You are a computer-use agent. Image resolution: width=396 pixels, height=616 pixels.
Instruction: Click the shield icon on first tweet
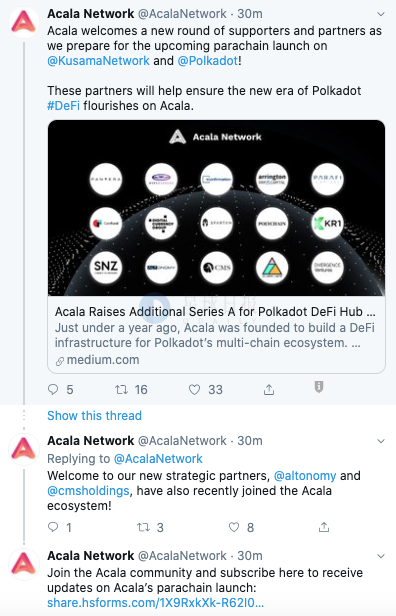(319, 387)
